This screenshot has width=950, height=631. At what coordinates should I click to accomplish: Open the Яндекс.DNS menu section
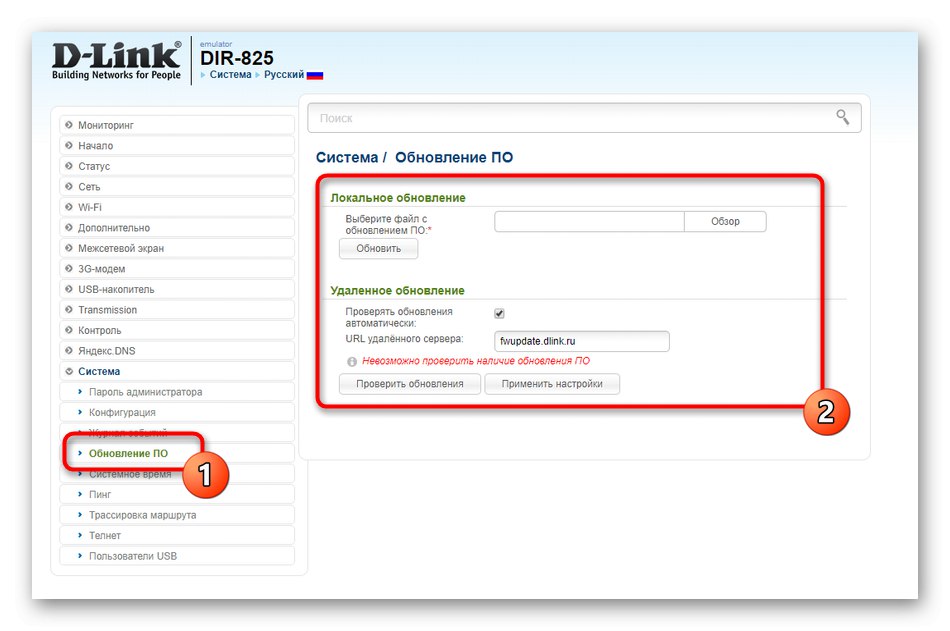pyautogui.click(x=177, y=351)
